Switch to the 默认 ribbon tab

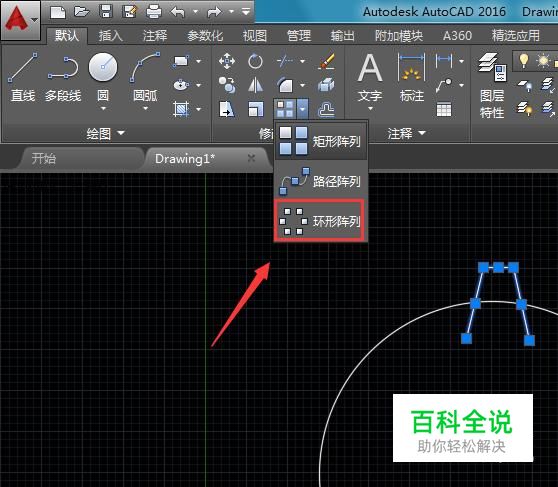coord(67,36)
